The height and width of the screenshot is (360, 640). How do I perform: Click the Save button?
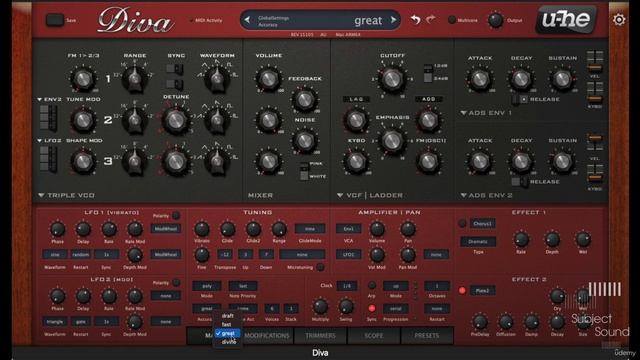click(x=55, y=20)
